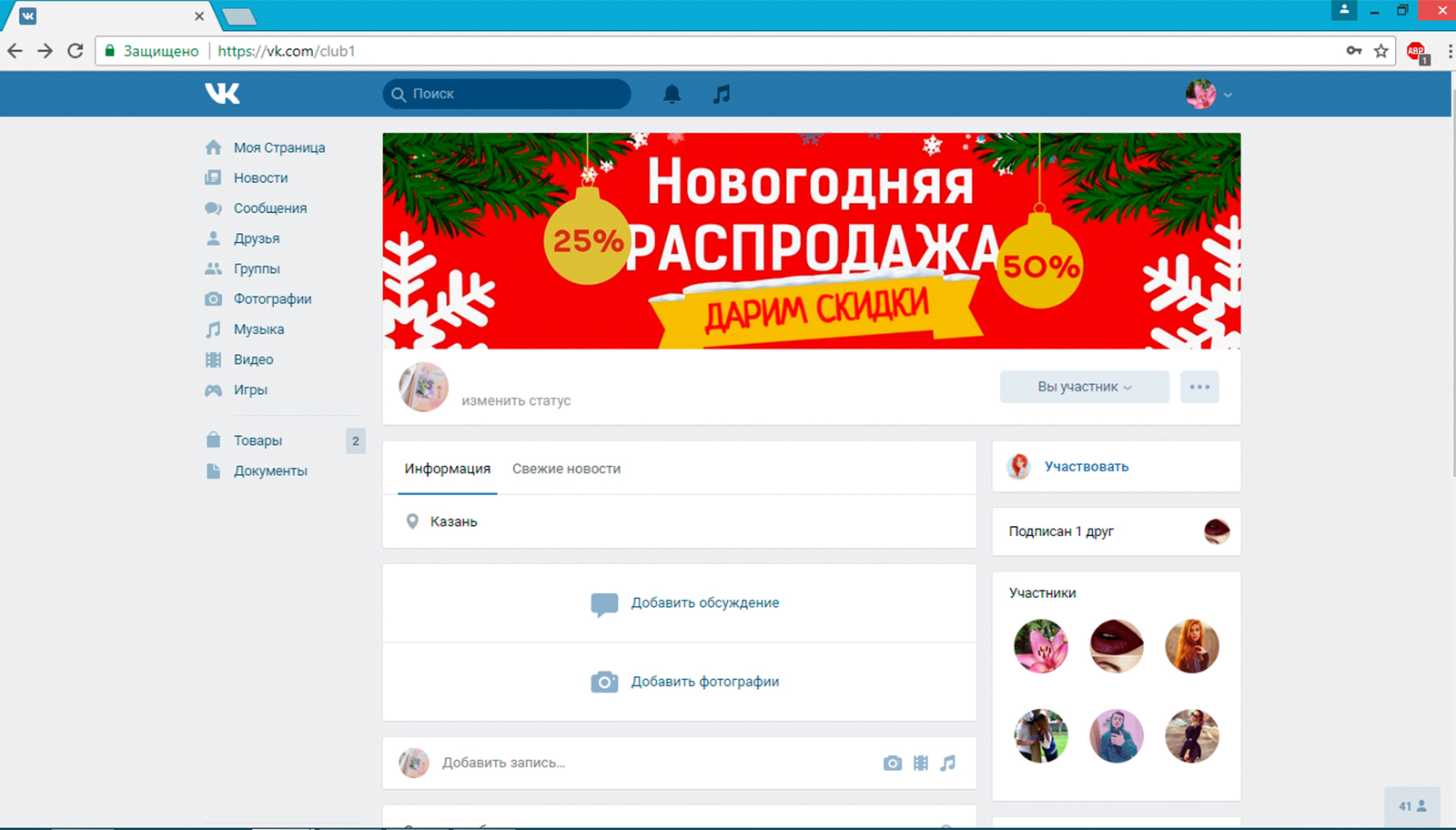Click the person icon beside Друзья
The image size is (1456, 830).
pyautogui.click(x=213, y=238)
